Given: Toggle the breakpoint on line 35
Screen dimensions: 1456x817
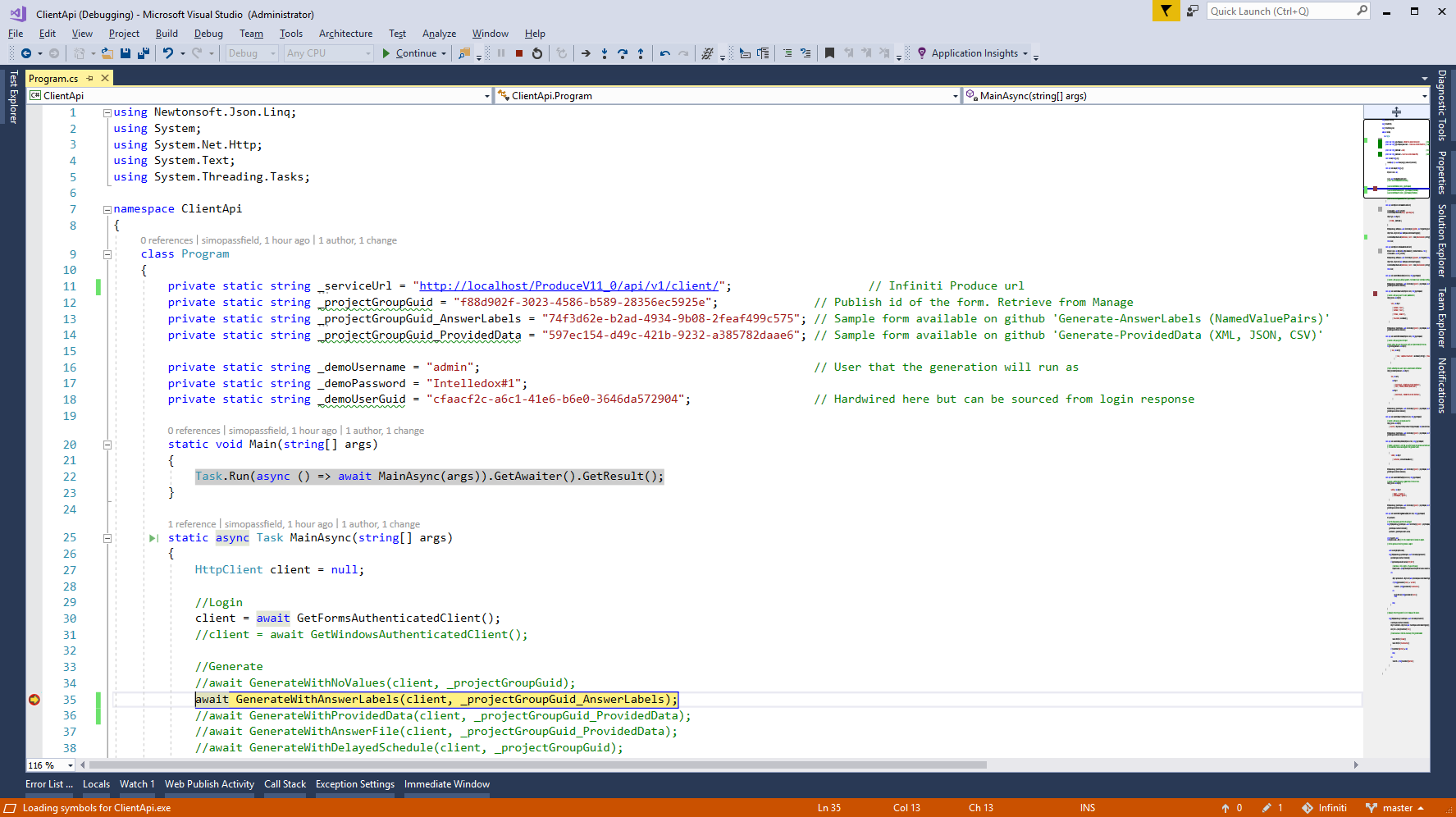Looking at the screenshot, I should pyautogui.click(x=34, y=700).
